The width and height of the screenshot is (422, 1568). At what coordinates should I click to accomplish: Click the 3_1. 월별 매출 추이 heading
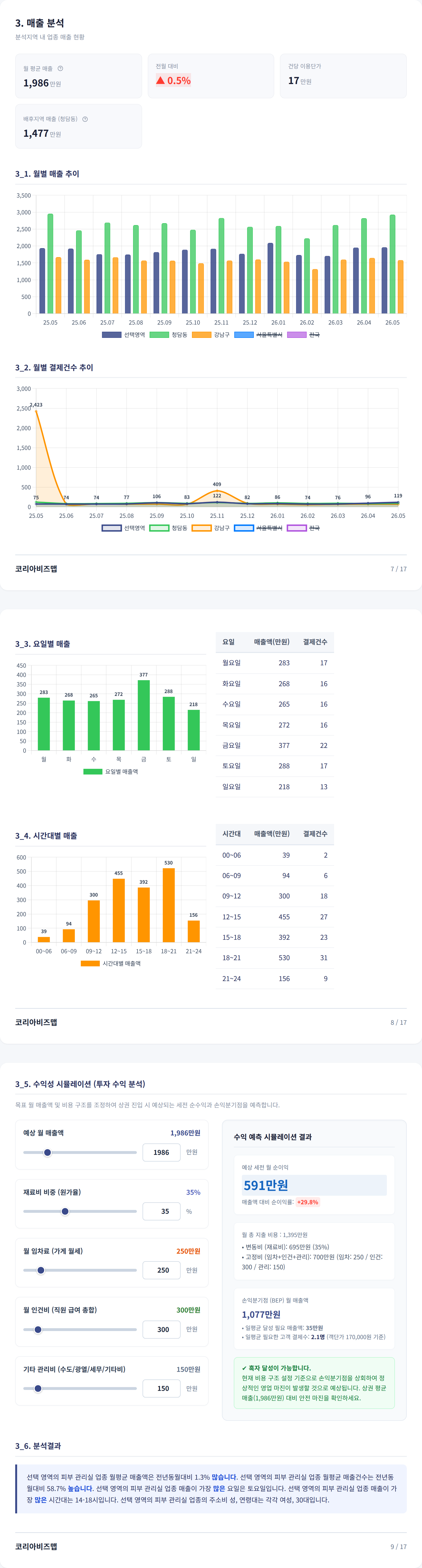click(48, 174)
